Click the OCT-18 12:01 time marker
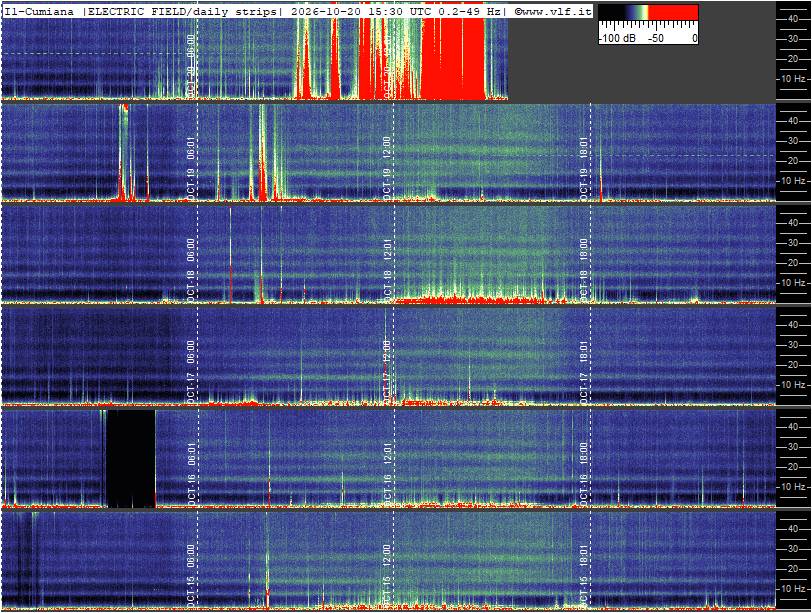This screenshot has width=812, height=613. click(387, 270)
